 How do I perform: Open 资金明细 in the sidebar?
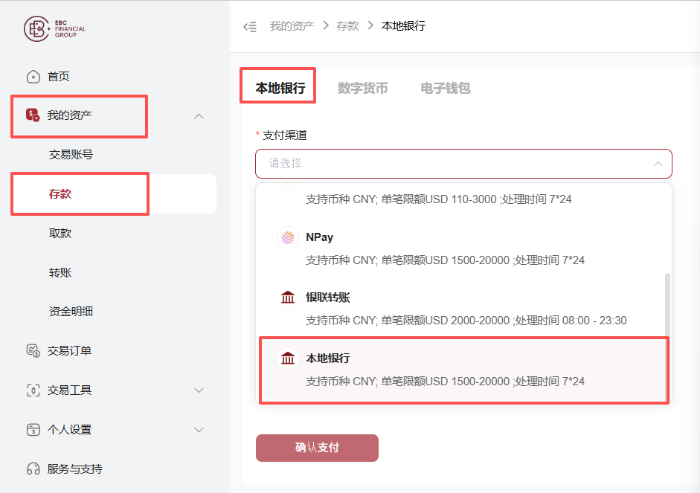click(71, 311)
